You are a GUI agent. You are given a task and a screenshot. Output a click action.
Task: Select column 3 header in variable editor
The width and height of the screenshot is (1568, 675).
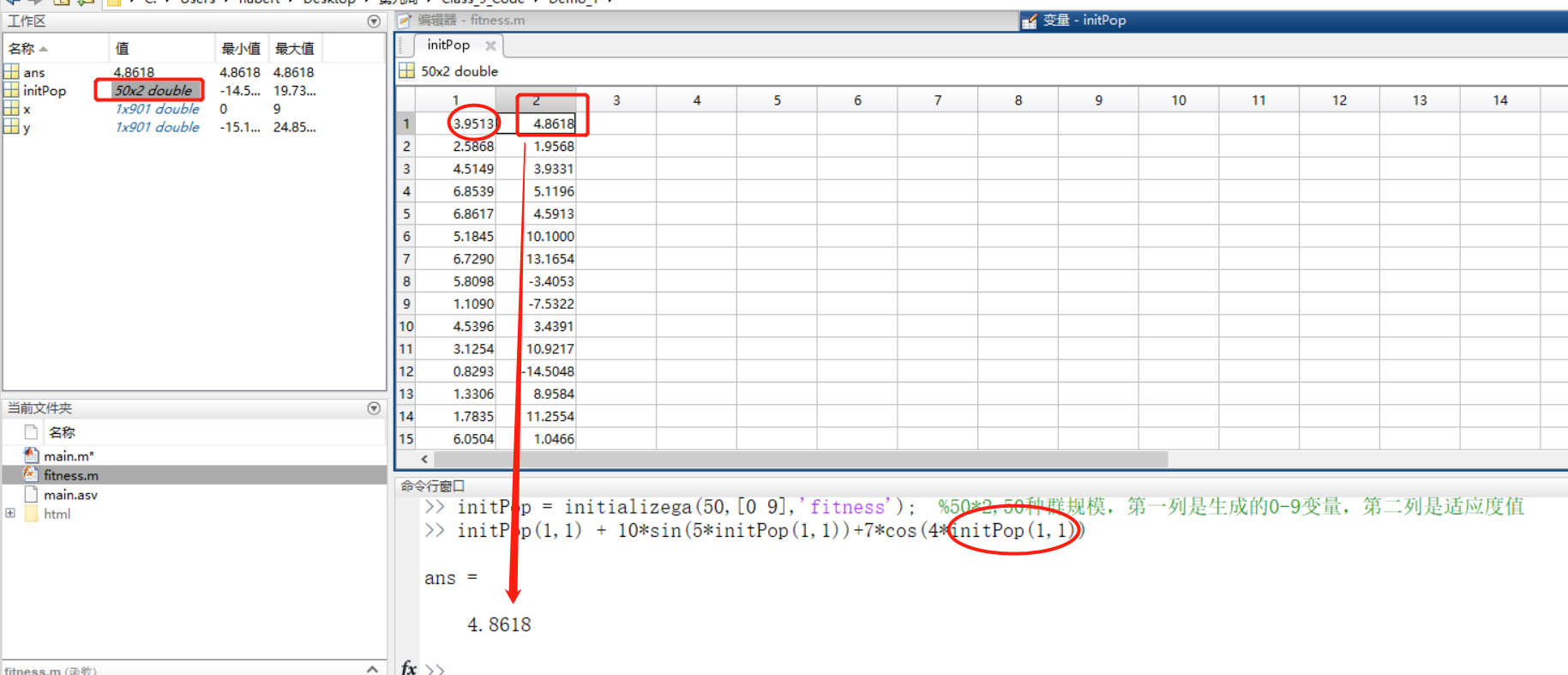[x=616, y=100]
